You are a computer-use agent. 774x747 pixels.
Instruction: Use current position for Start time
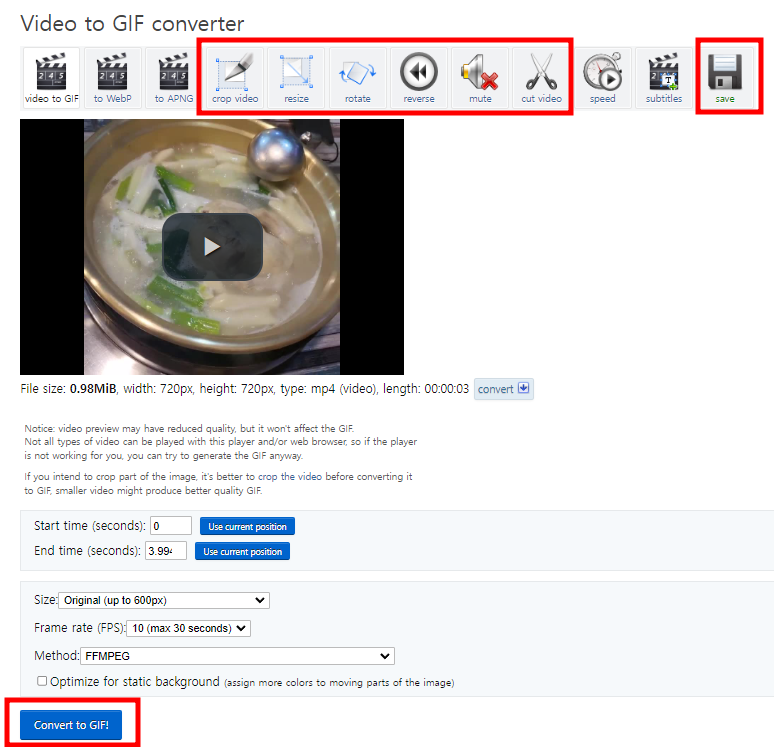pyautogui.click(x=247, y=526)
